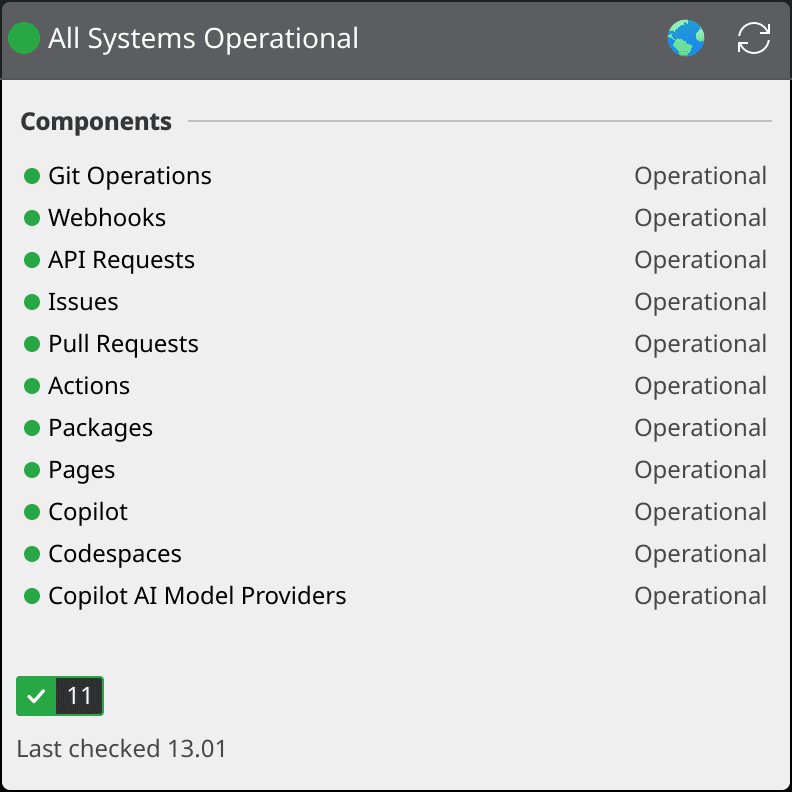The width and height of the screenshot is (792, 792).
Task: Select the Copilot component label
Action: coord(88,512)
